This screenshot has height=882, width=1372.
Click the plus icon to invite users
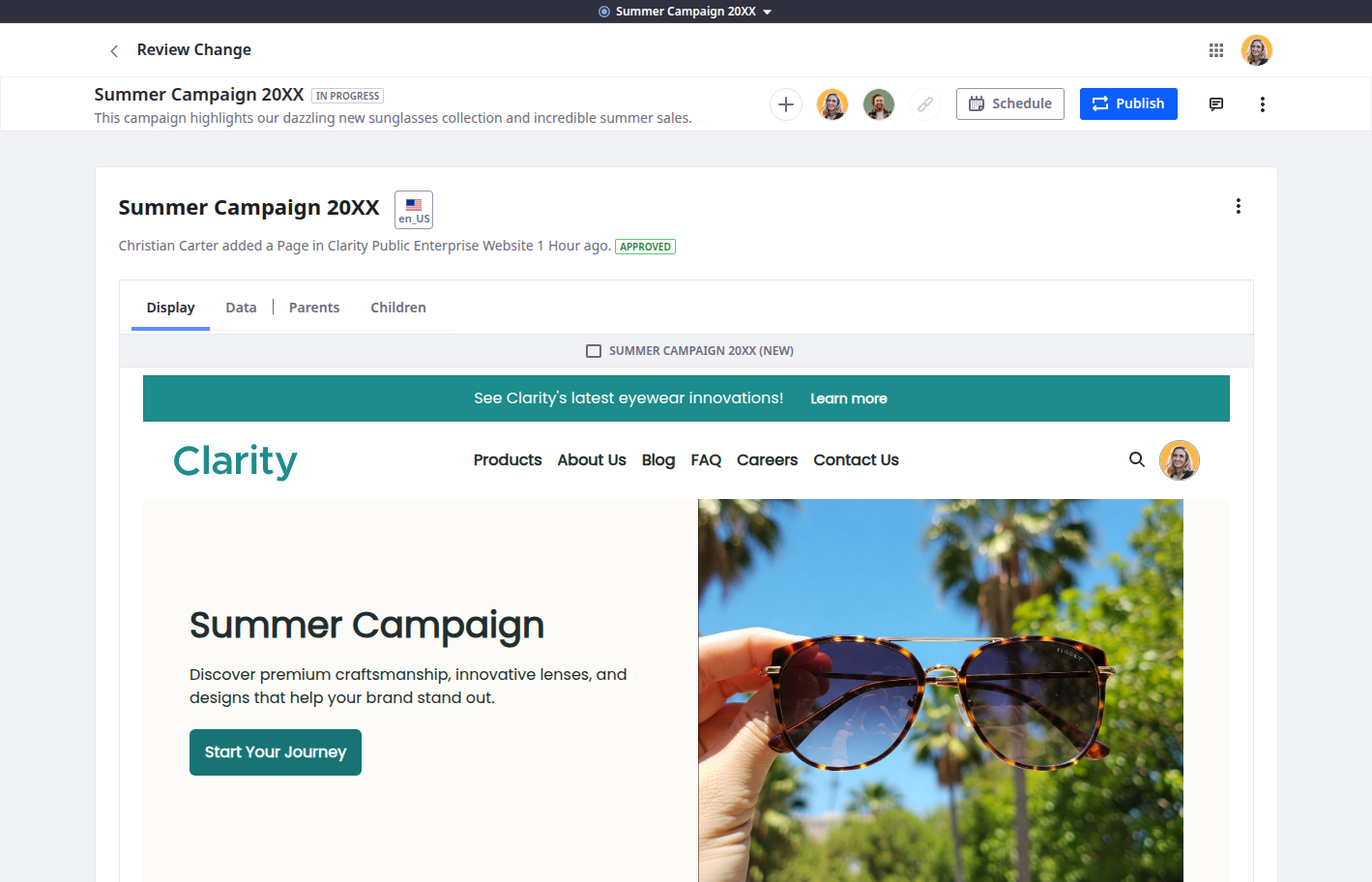point(786,104)
